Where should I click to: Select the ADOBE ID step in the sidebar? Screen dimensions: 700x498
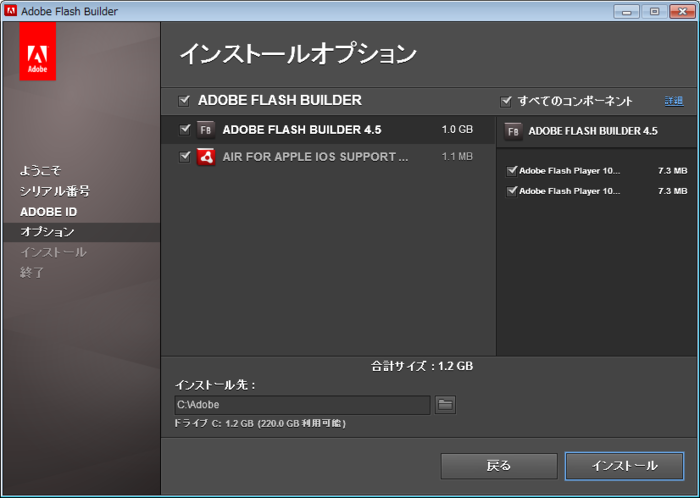(x=48, y=212)
